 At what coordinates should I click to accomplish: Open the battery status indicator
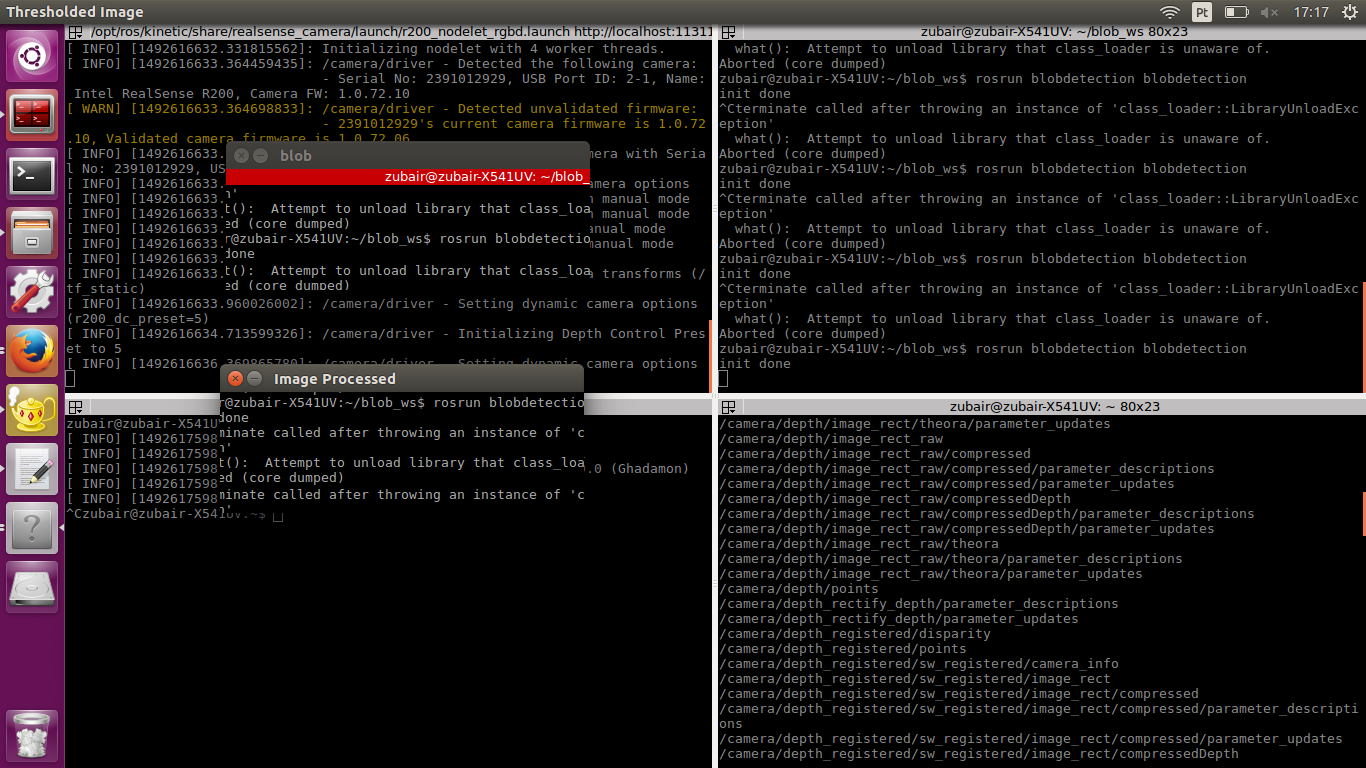(x=1237, y=12)
